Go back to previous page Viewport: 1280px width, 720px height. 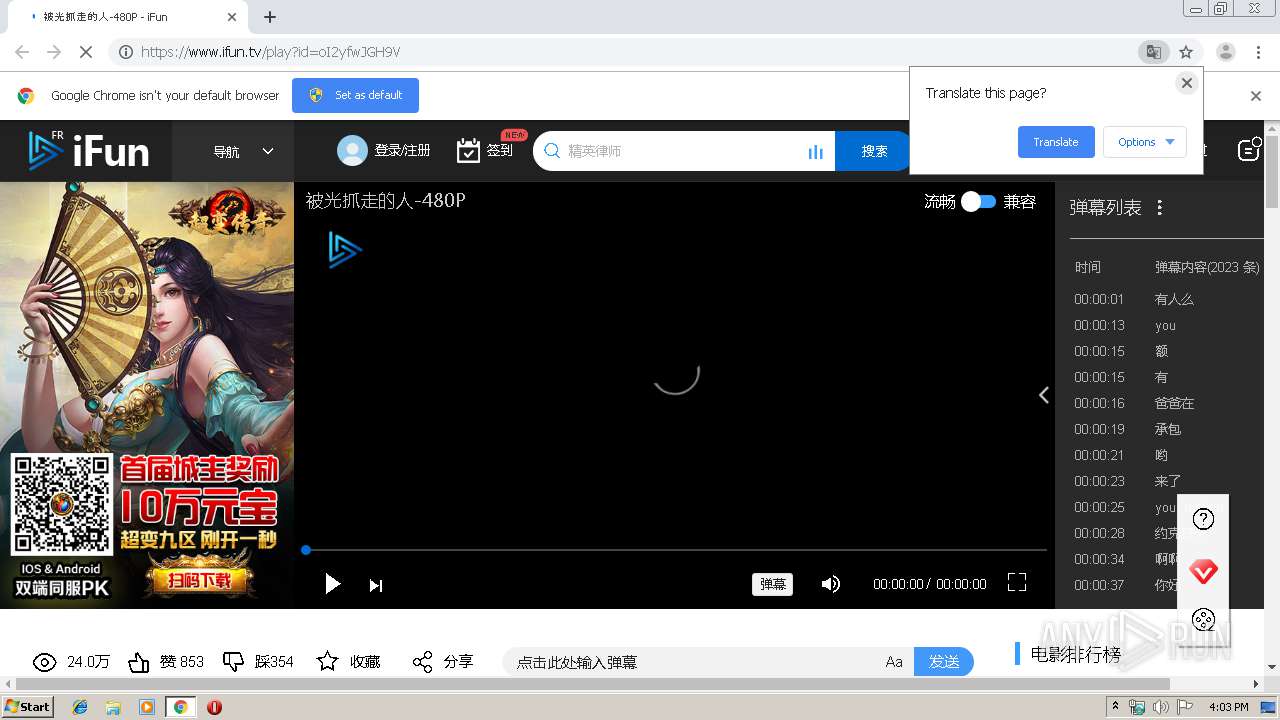pos(22,52)
